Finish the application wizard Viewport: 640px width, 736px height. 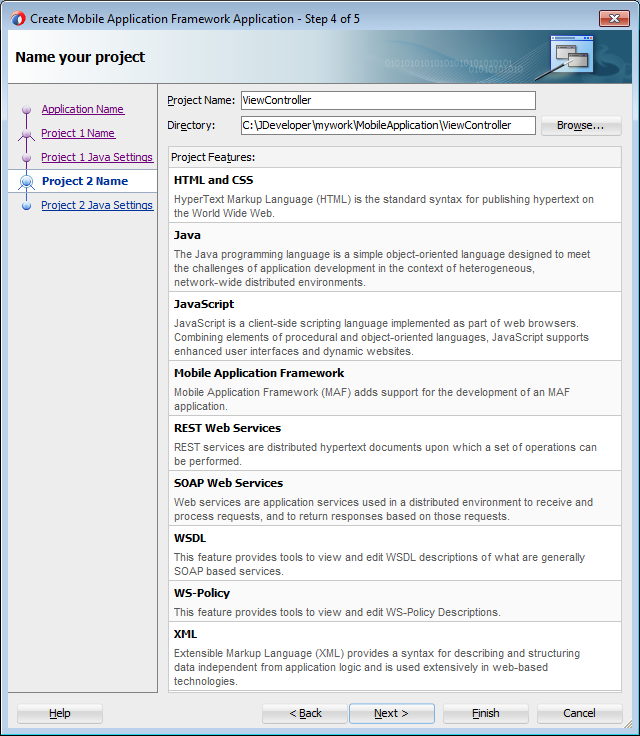[x=486, y=713]
